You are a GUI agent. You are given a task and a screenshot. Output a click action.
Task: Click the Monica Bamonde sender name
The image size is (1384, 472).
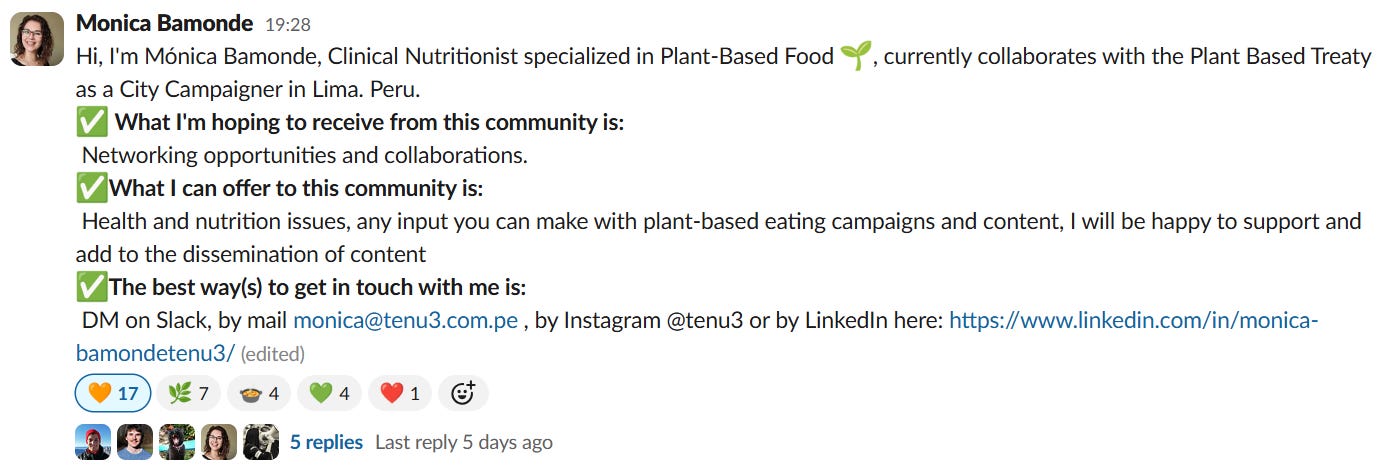(166, 23)
